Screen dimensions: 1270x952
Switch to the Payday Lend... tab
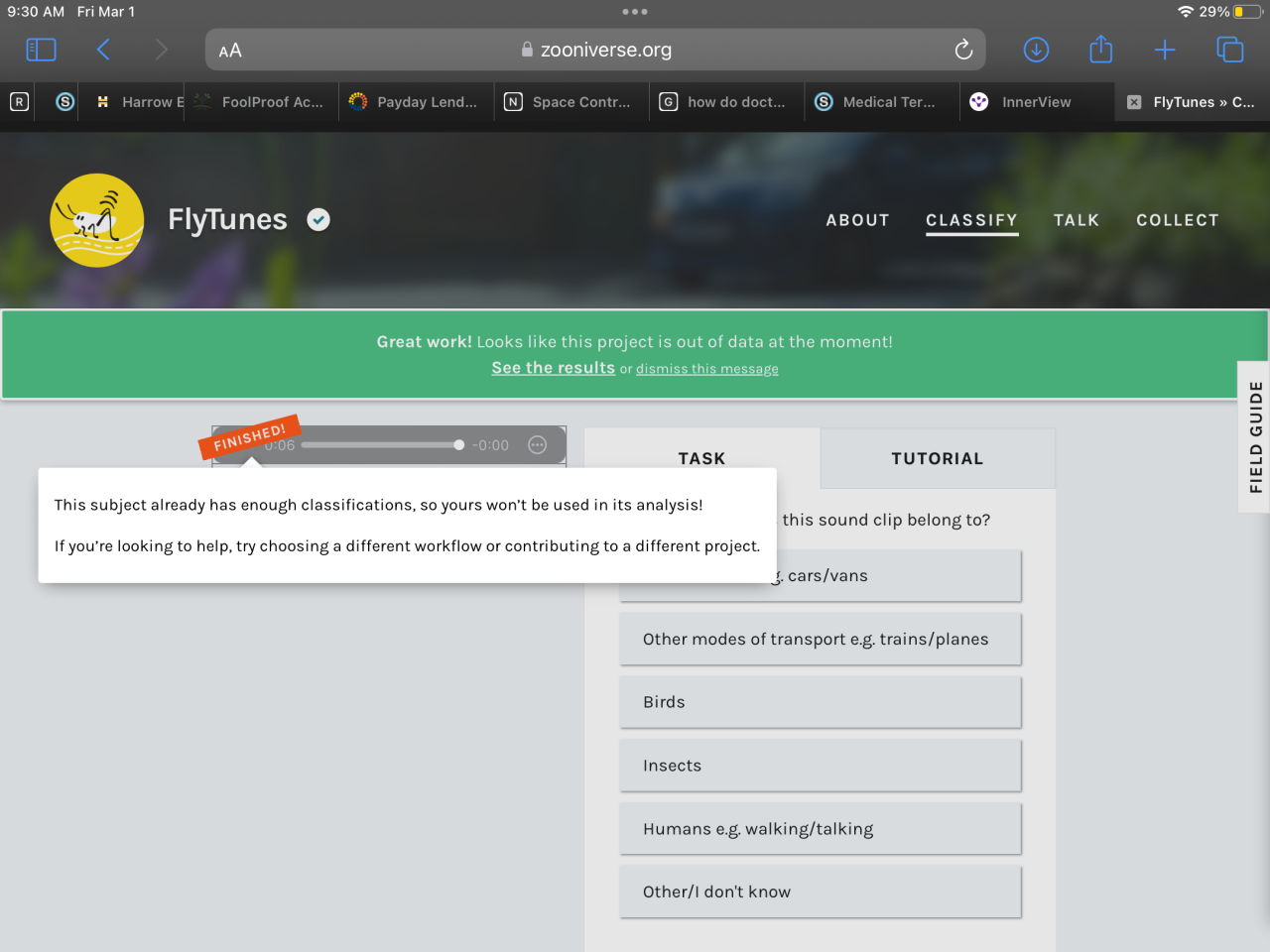pyautogui.click(x=416, y=101)
